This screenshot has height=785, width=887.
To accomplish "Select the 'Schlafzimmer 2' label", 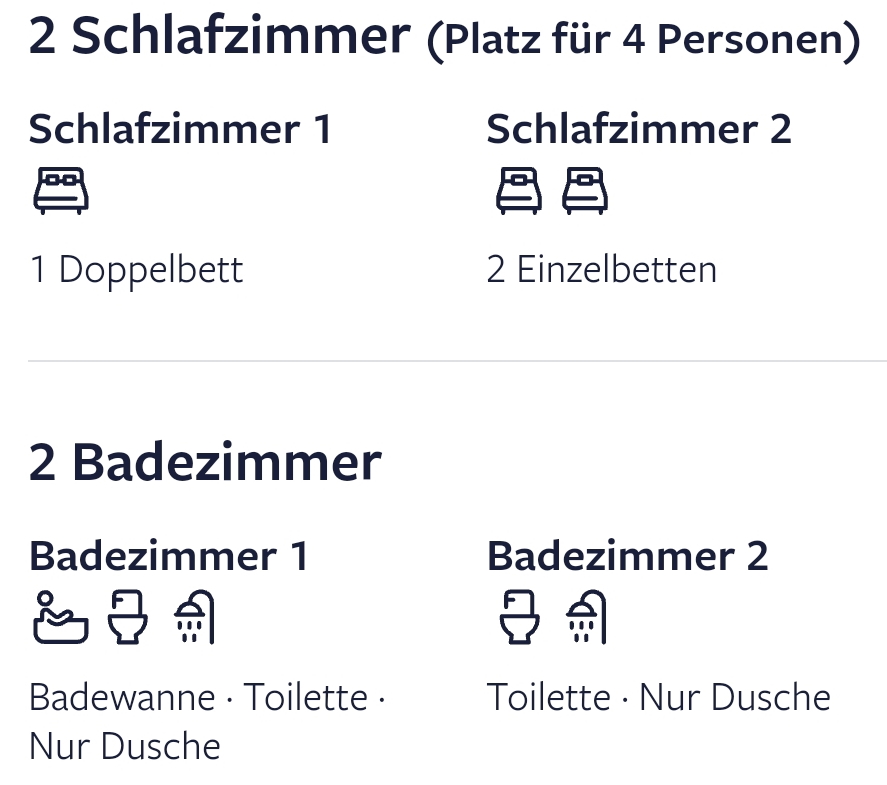I will [x=638, y=129].
